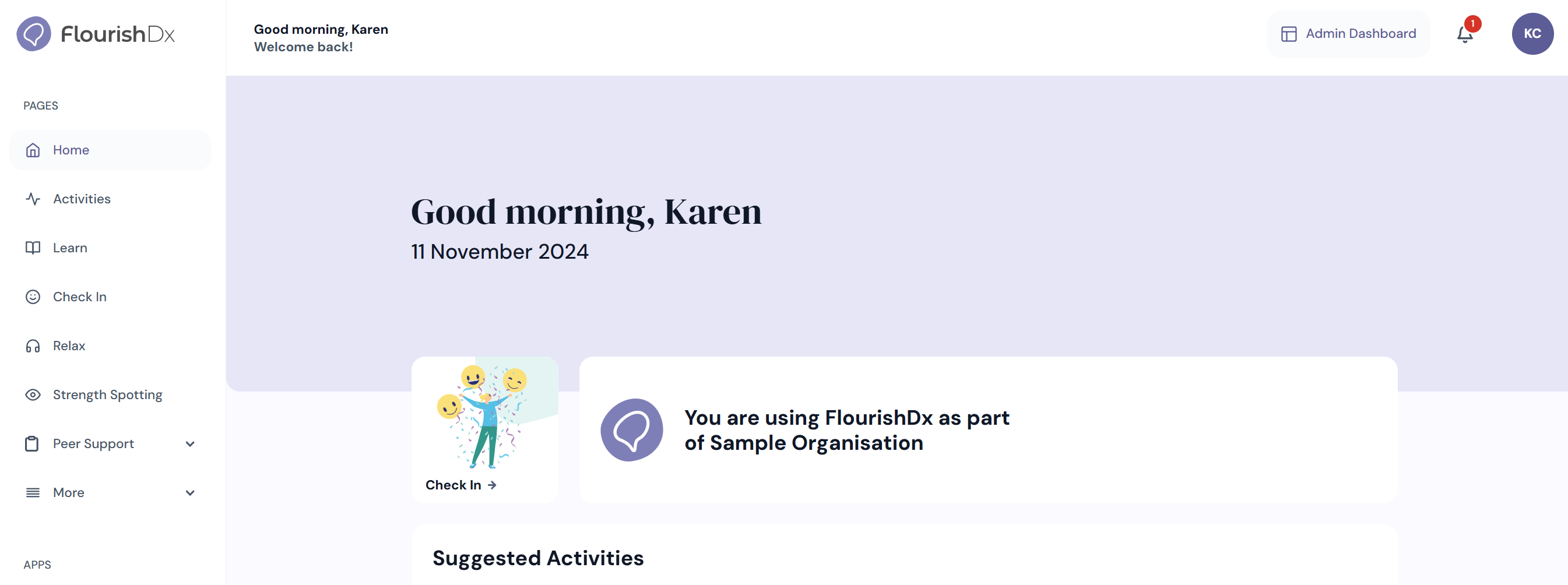Open the notifications bell
1568x585 pixels.
point(1464,35)
